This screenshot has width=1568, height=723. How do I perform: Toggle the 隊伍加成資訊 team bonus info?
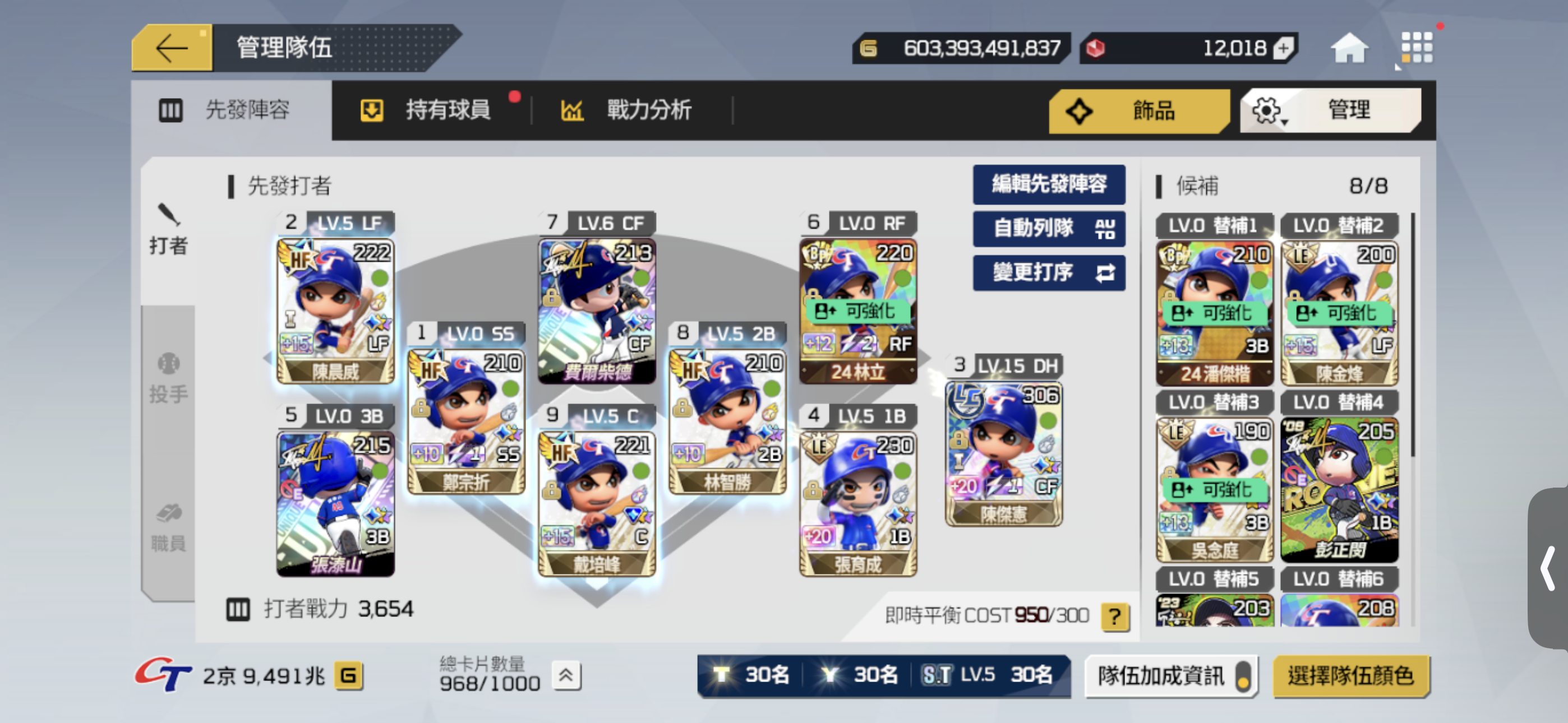coord(1171,675)
